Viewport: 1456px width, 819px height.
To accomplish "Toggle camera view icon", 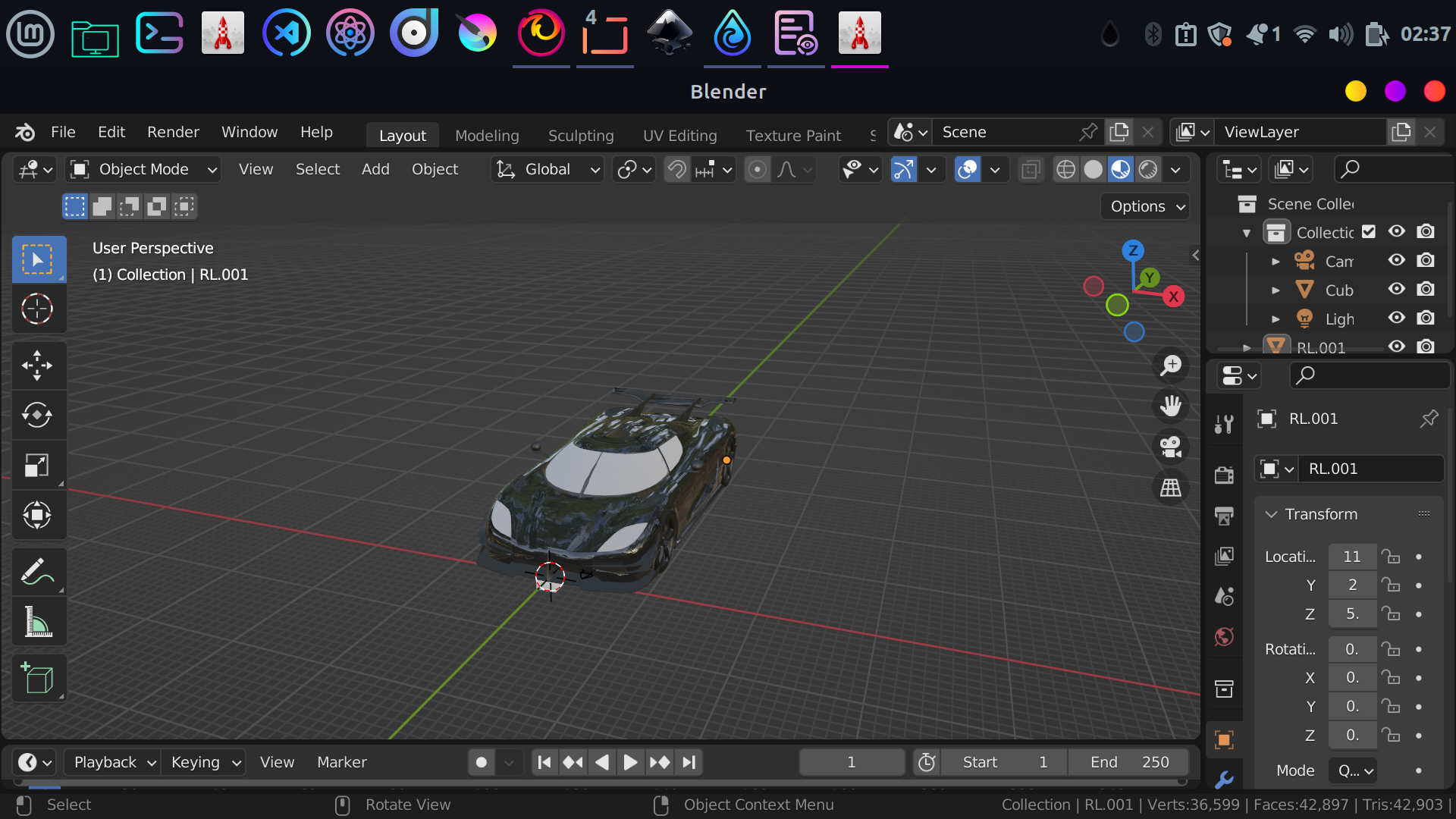I will tap(1171, 447).
